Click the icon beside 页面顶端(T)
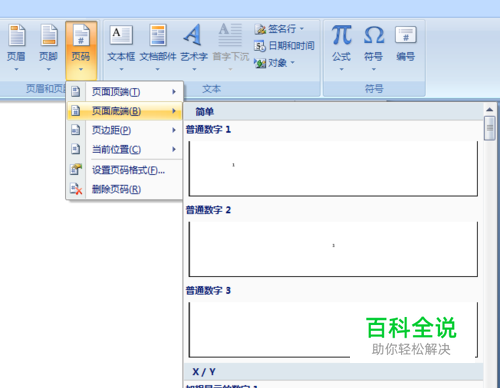The image size is (500, 388). [76, 92]
